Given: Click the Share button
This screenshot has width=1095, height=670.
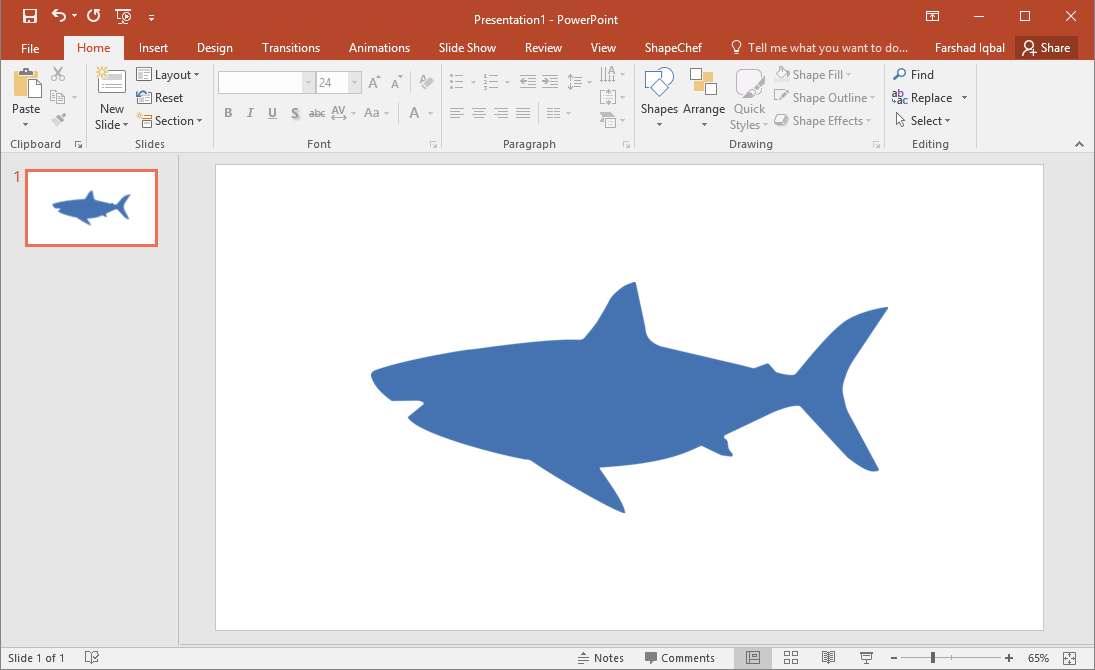Looking at the screenshot, I should click(1045, 48).
